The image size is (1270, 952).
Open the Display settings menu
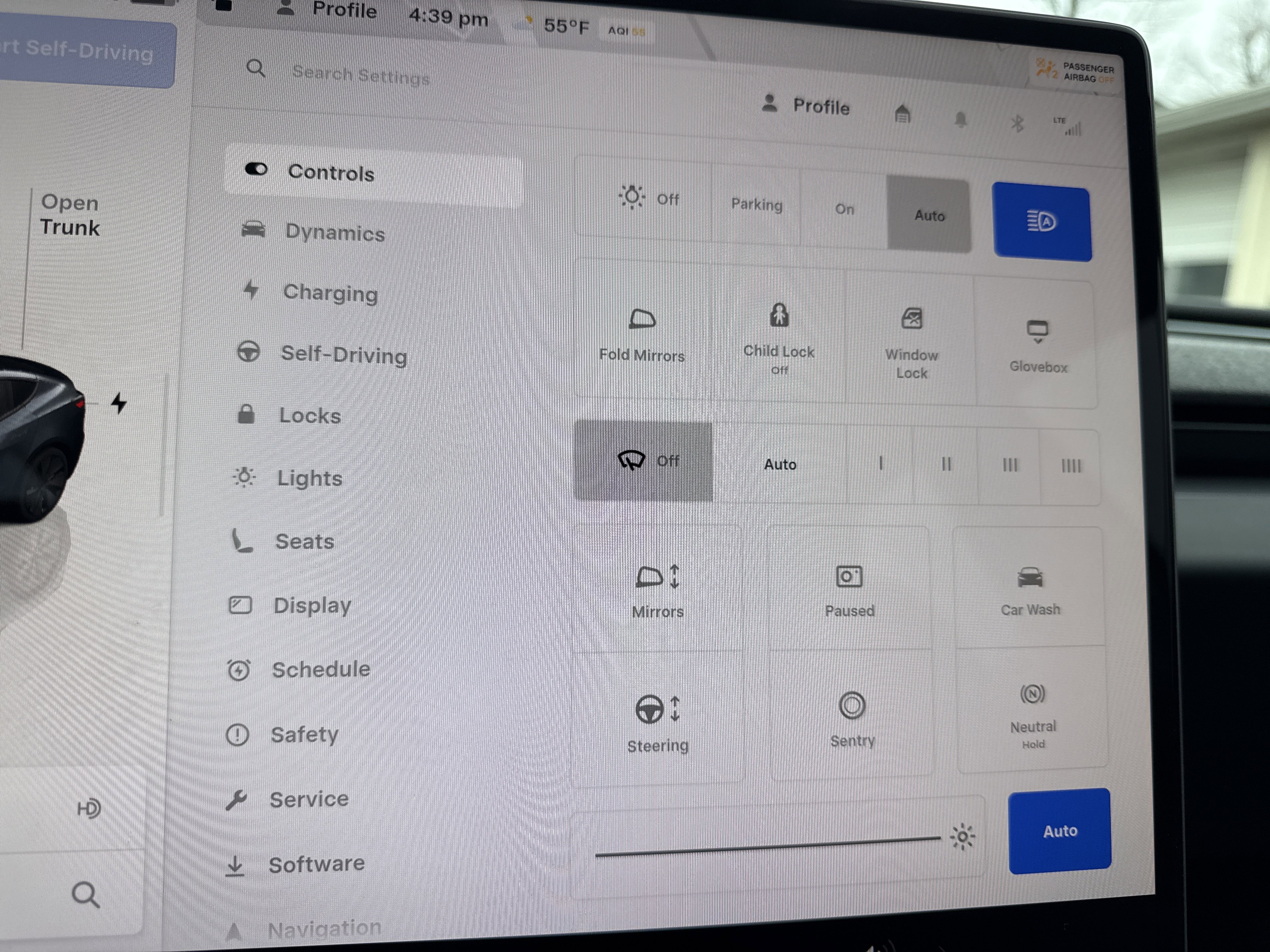tap(311, 605)
